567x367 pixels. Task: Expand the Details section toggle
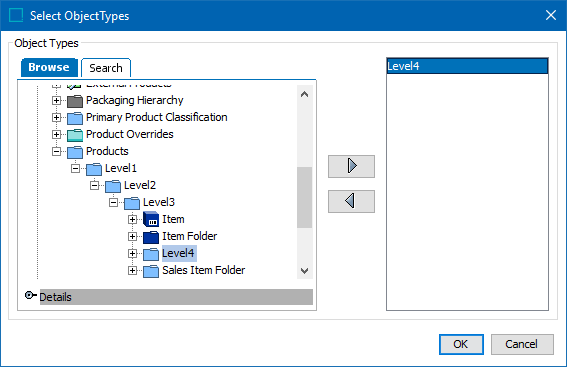coord(30,295)
